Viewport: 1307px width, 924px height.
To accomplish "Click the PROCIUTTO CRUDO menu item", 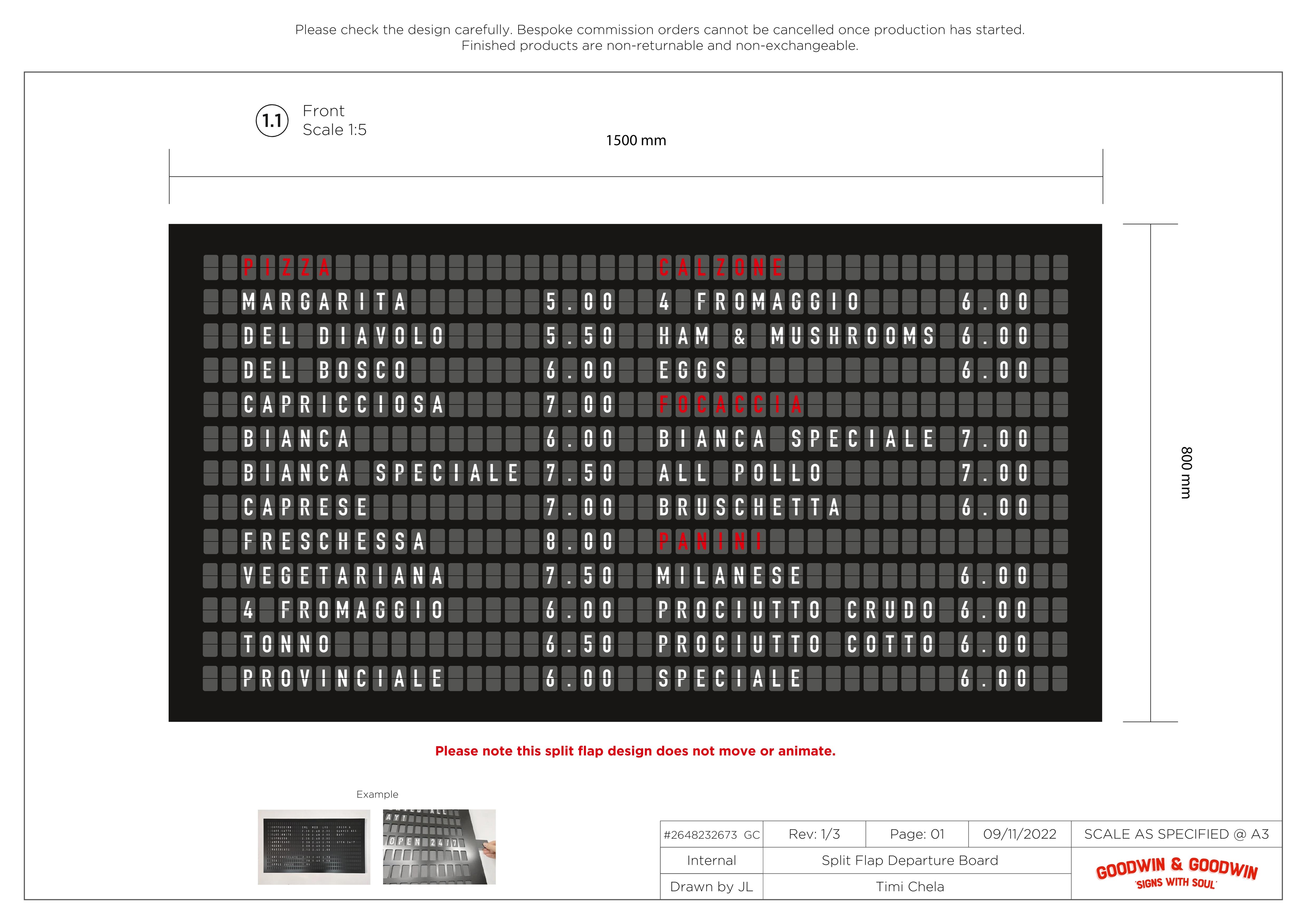I will tap(796, 610).
